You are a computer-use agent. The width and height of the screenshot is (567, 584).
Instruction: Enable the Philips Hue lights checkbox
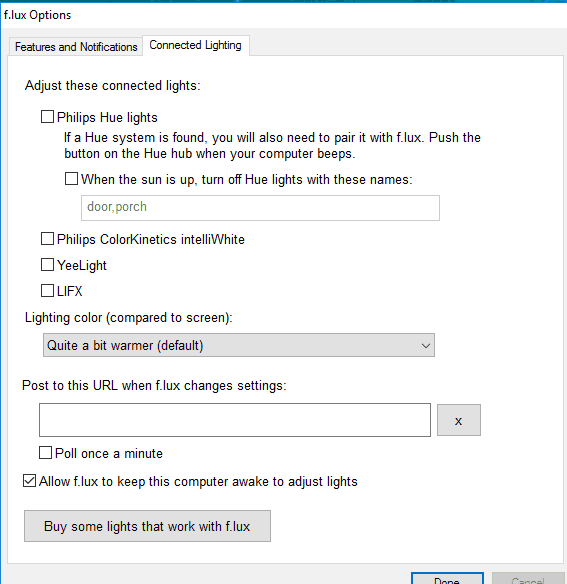47,117
